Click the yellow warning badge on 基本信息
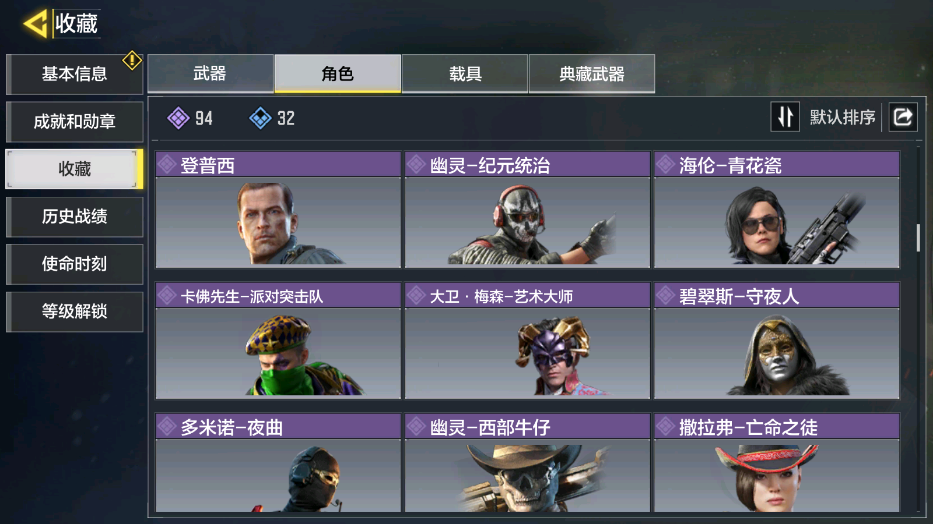 coord(132,60)
